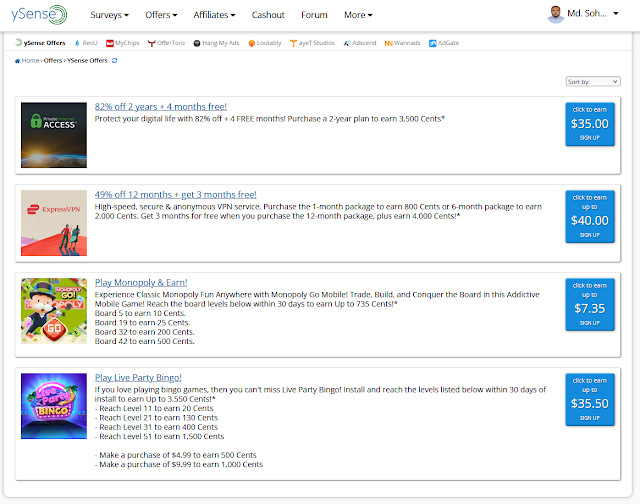Open the Md. Soh... account dropdown
This screenshot has height=504, width=640.
click(x=592, y=13)
